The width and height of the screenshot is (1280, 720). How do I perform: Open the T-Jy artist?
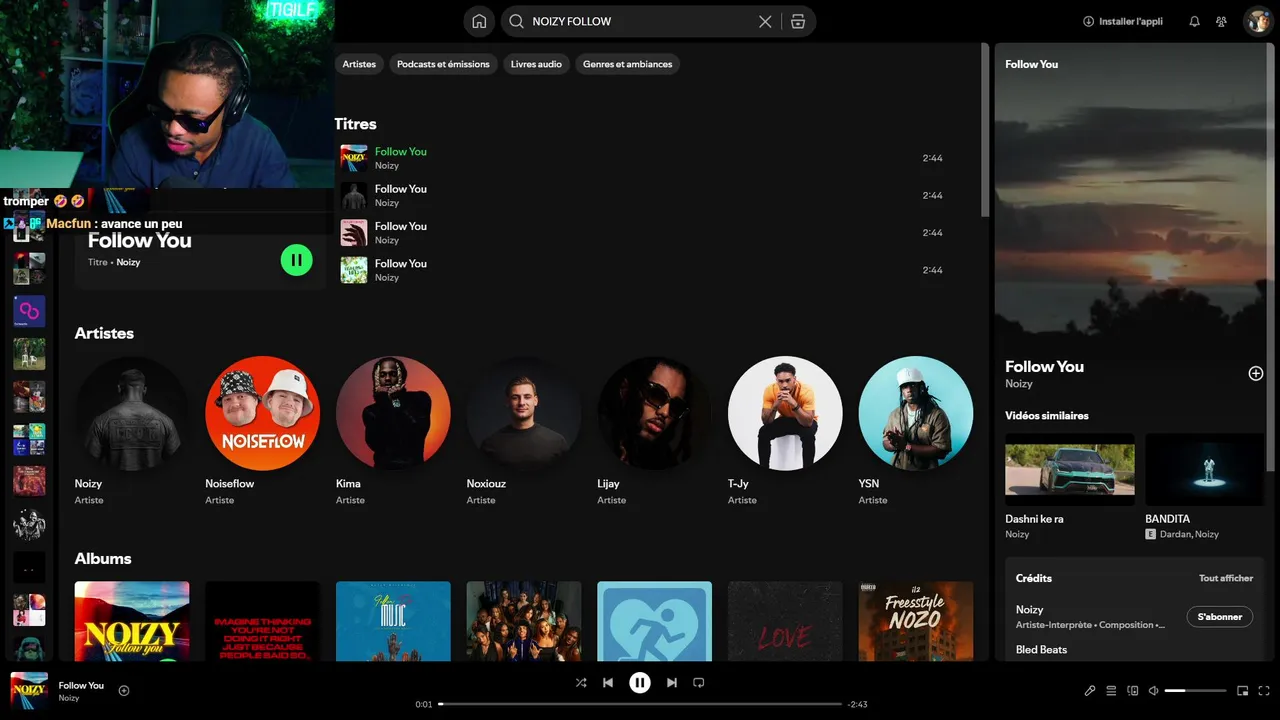pyautogui.click(x=785, y=413)
